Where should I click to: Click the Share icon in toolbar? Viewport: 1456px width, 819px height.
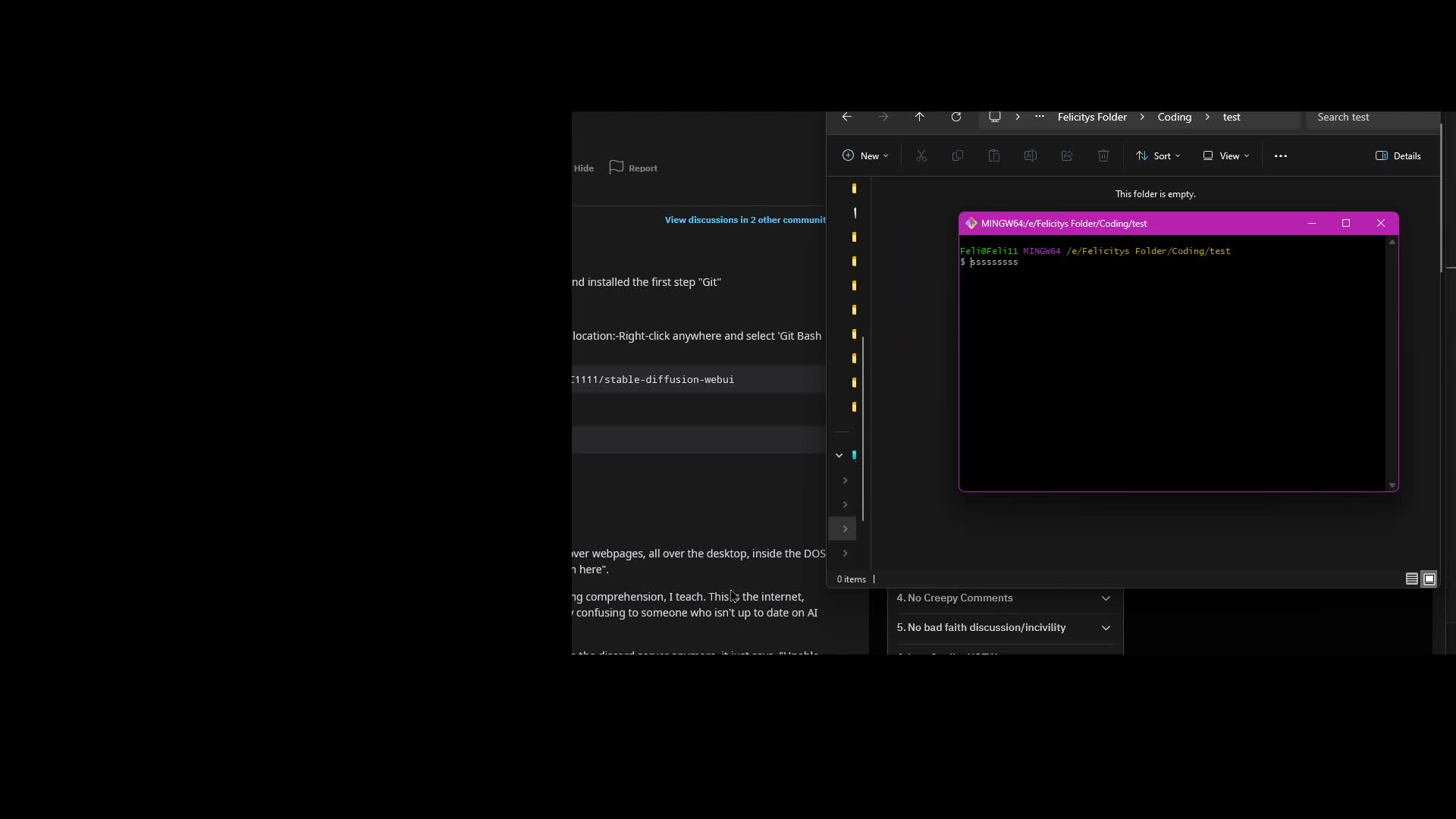point(1067,155)
